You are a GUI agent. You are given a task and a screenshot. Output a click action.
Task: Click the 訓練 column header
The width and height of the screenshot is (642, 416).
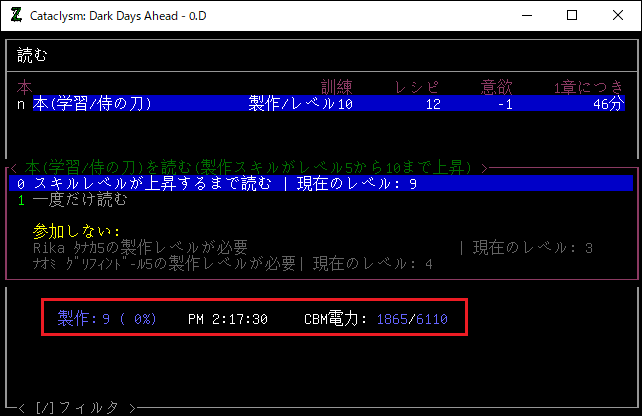click(336, 87)
